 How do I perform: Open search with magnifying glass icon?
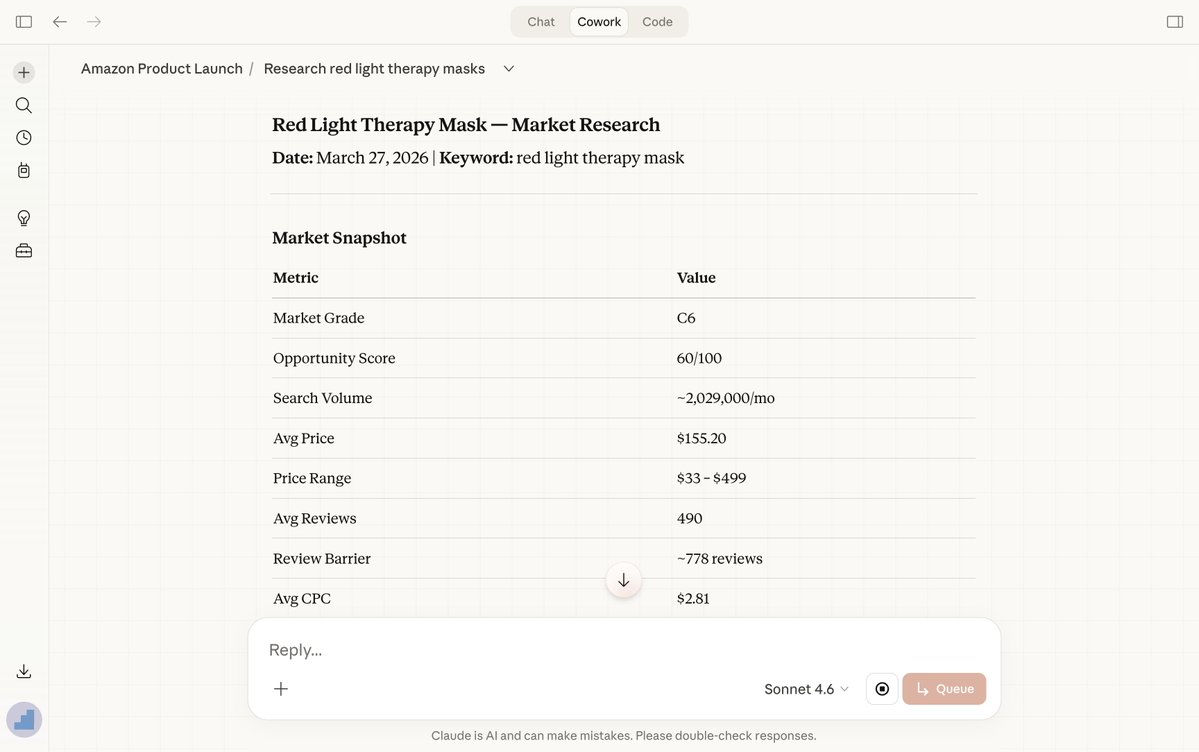(24, 105)
